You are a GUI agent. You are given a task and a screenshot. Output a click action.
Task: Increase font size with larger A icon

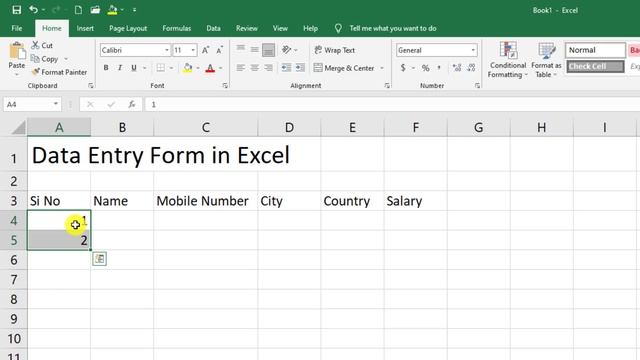[206, 50]
